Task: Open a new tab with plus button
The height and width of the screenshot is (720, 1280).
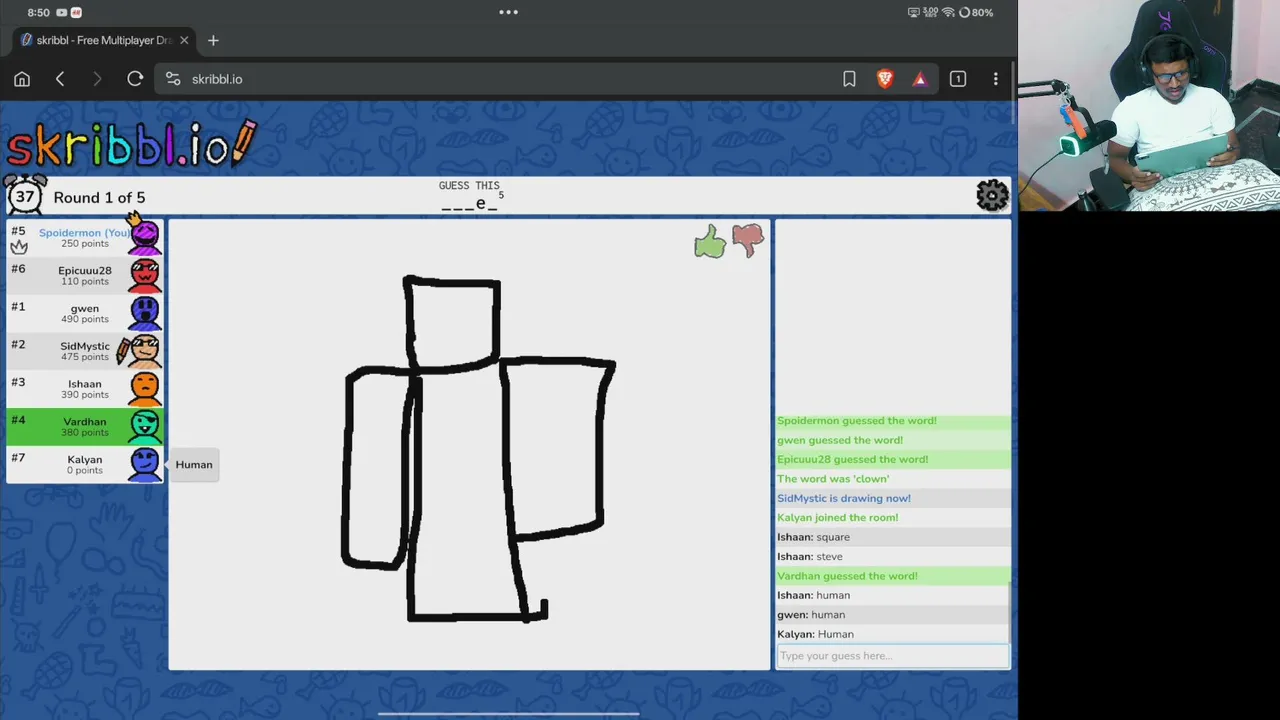Action: (213, 40)
